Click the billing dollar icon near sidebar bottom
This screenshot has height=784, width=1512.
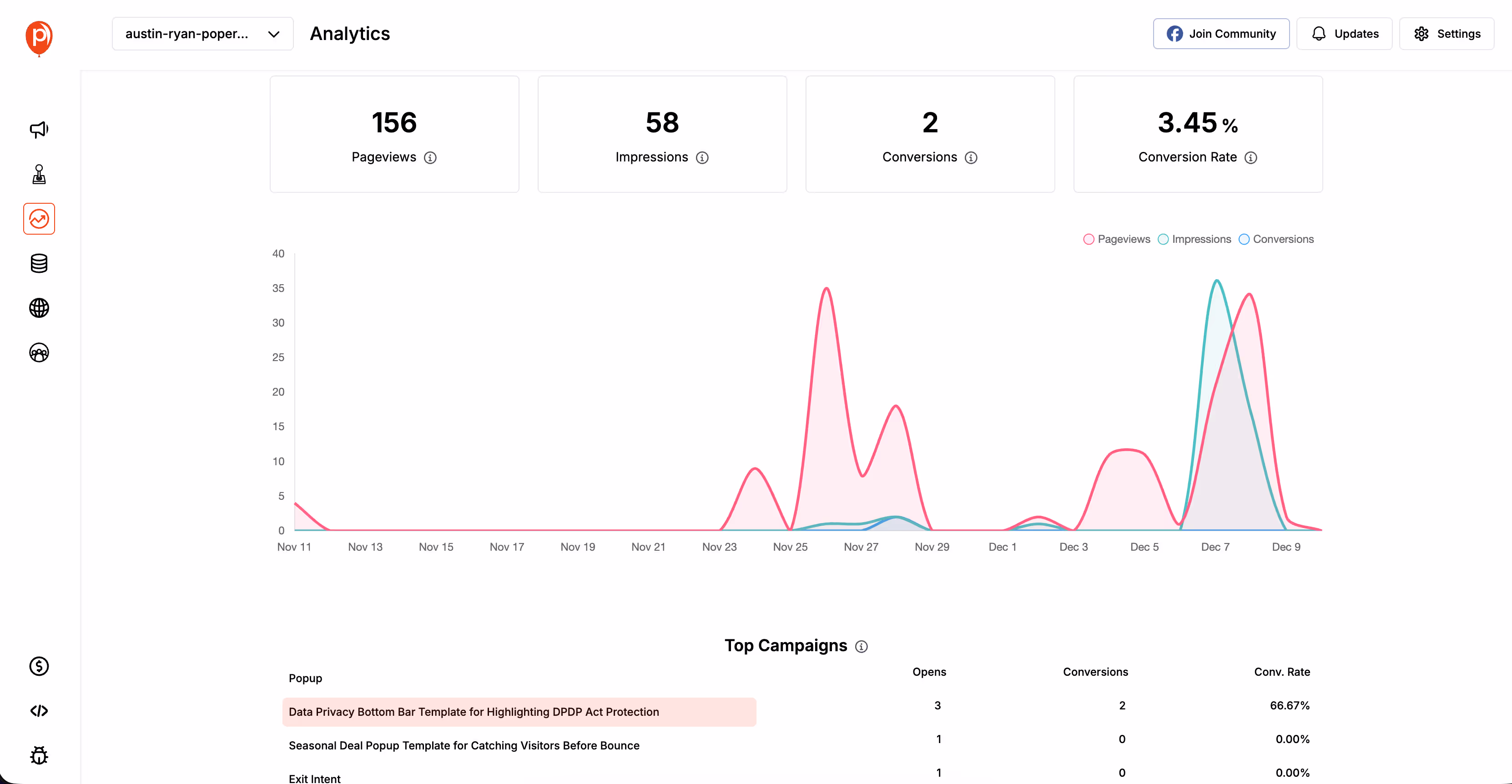pos(39,666)
